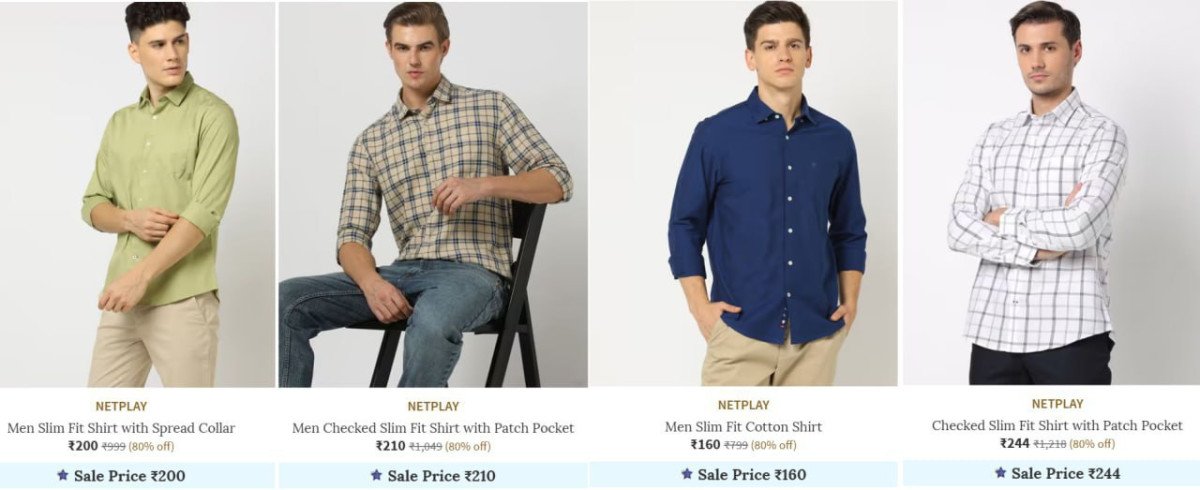Screen dimensions: 1200x490
Task: Open Checked Slim Fit Shirt with Patch Pocket title
Action: point(1057,426)
